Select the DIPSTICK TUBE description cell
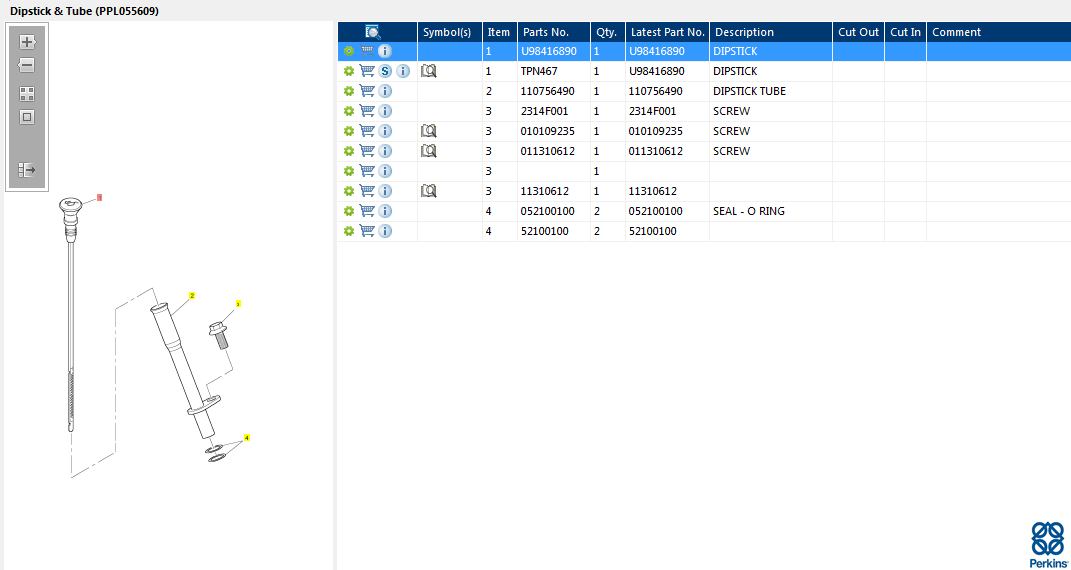This screenshot has height=570, width=1071. [771, 91]
